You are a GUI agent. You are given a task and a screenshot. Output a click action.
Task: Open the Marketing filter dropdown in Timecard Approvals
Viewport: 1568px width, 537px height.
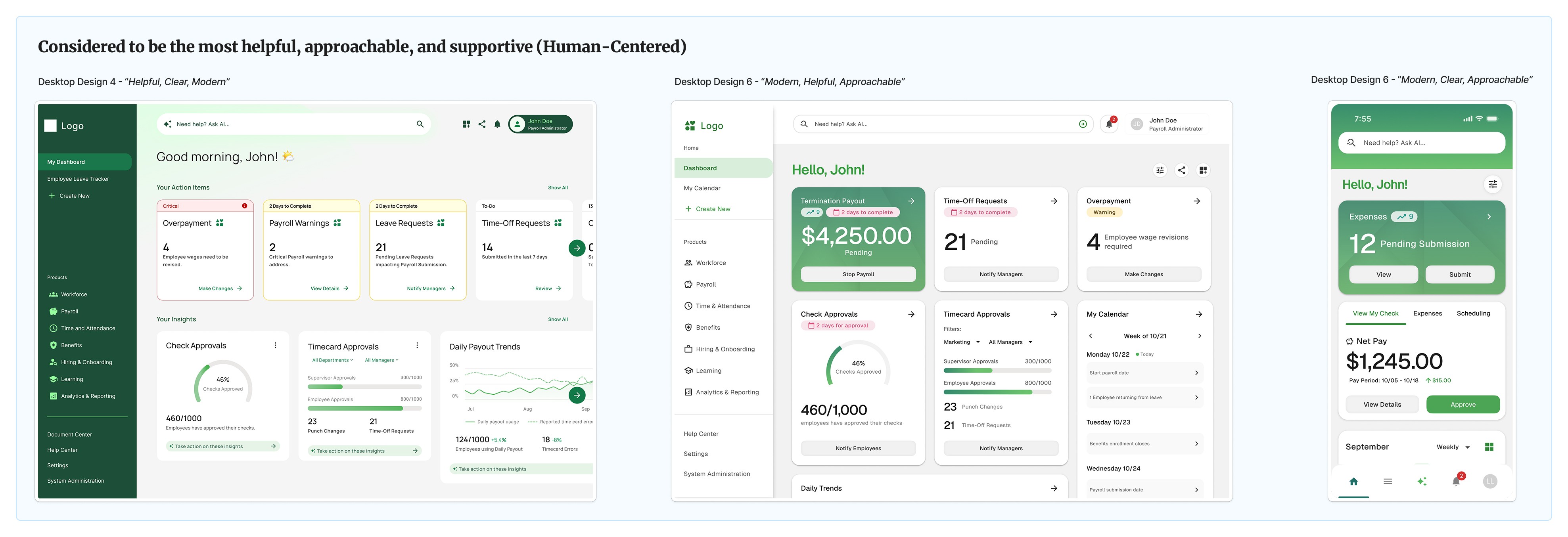tap(961, 342)
